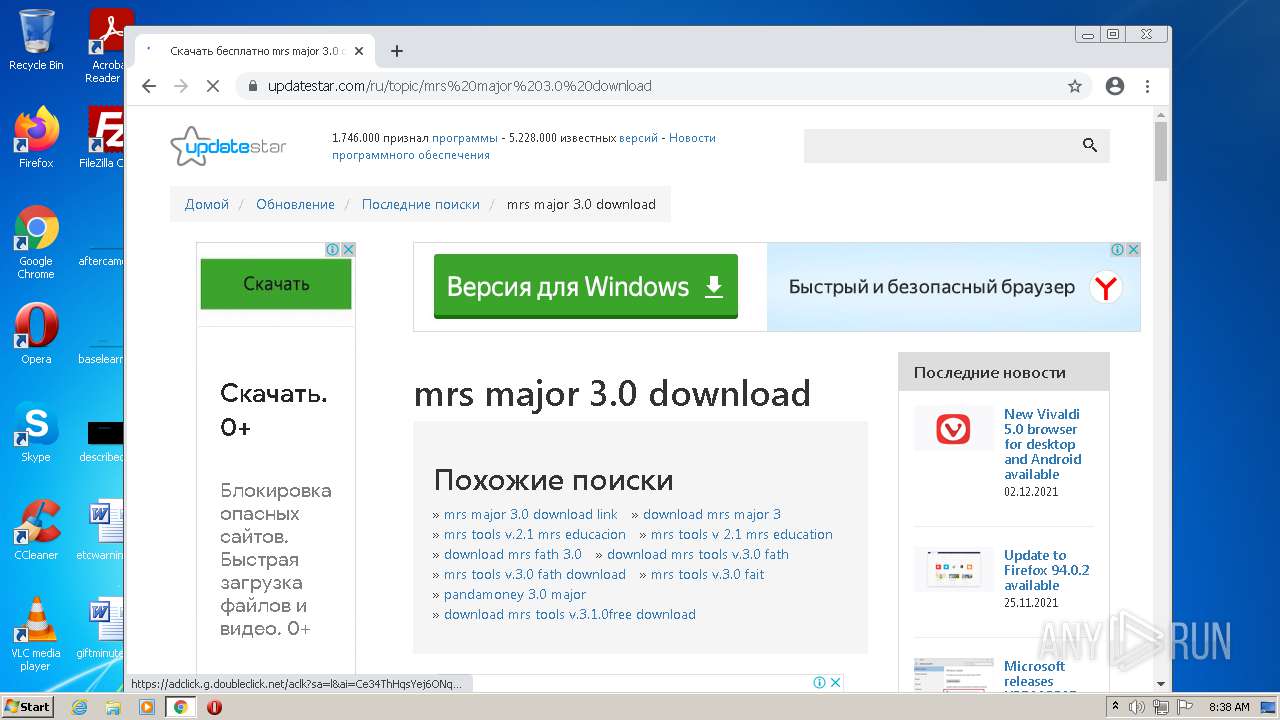Click the green Скачать ad button
Image resolution: width=1280 pixels, height=720 pixels.
276,284
